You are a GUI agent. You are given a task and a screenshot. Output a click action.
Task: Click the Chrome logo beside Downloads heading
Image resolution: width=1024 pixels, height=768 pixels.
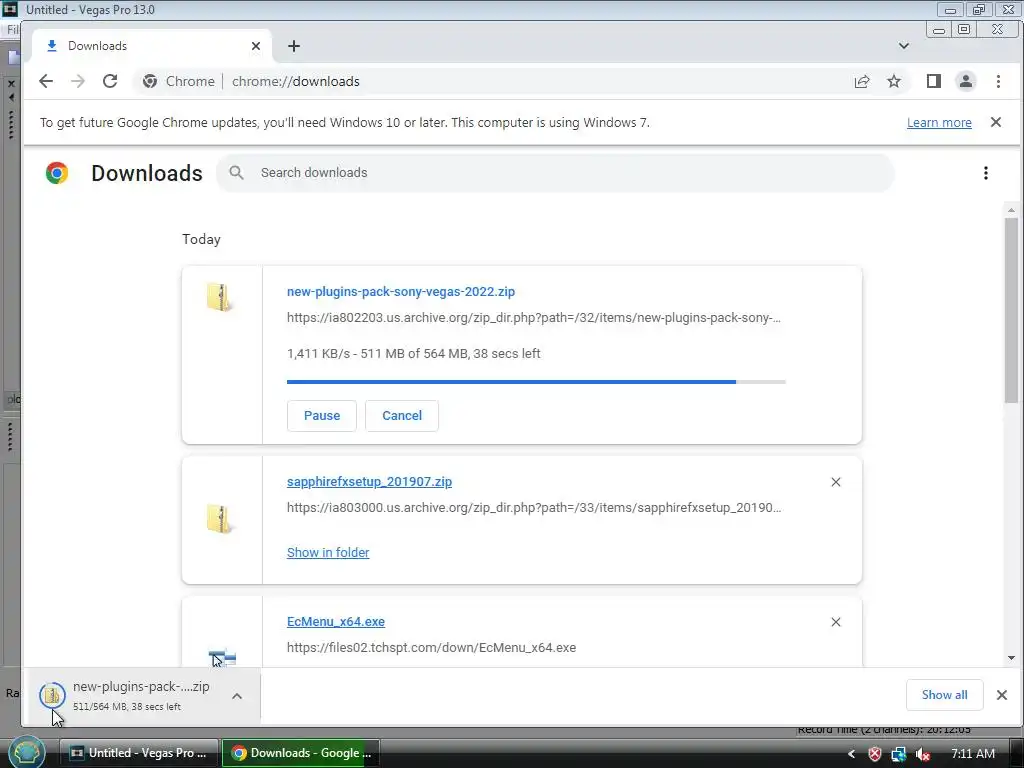click(57, 173)
